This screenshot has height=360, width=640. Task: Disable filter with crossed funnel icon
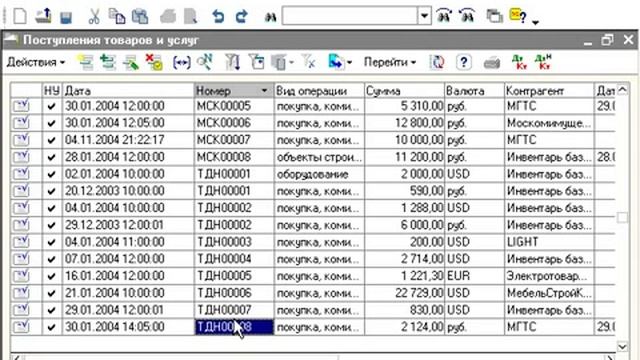[308, 62]
